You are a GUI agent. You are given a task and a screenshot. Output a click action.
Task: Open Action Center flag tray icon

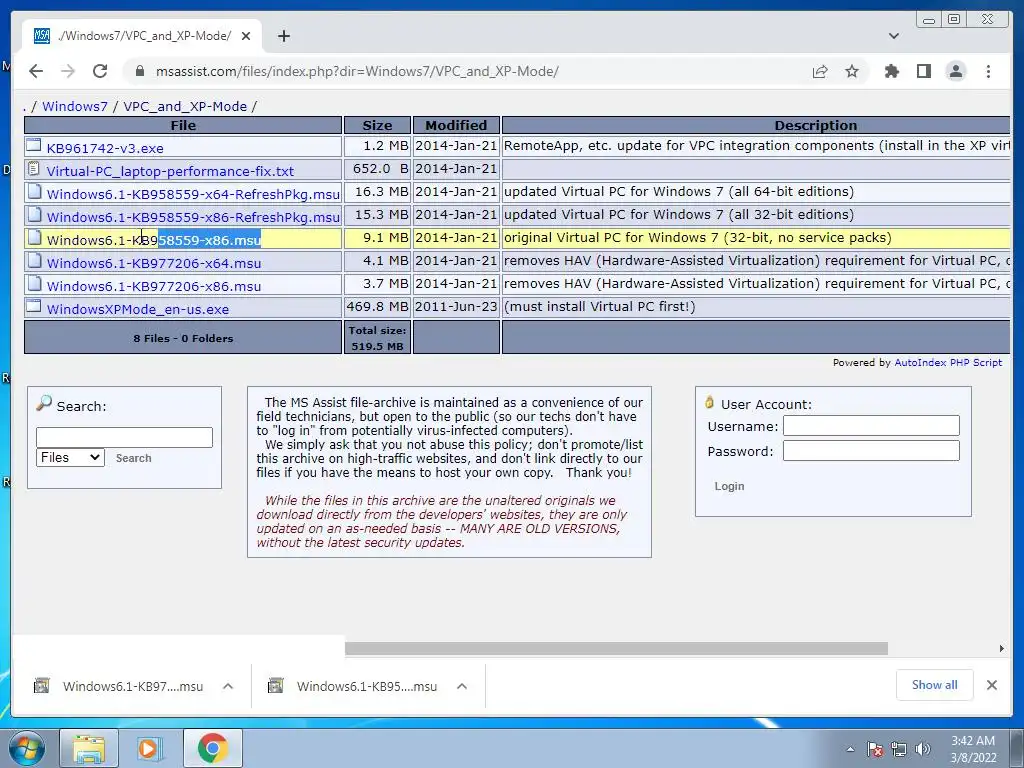(x=875, y=750)
